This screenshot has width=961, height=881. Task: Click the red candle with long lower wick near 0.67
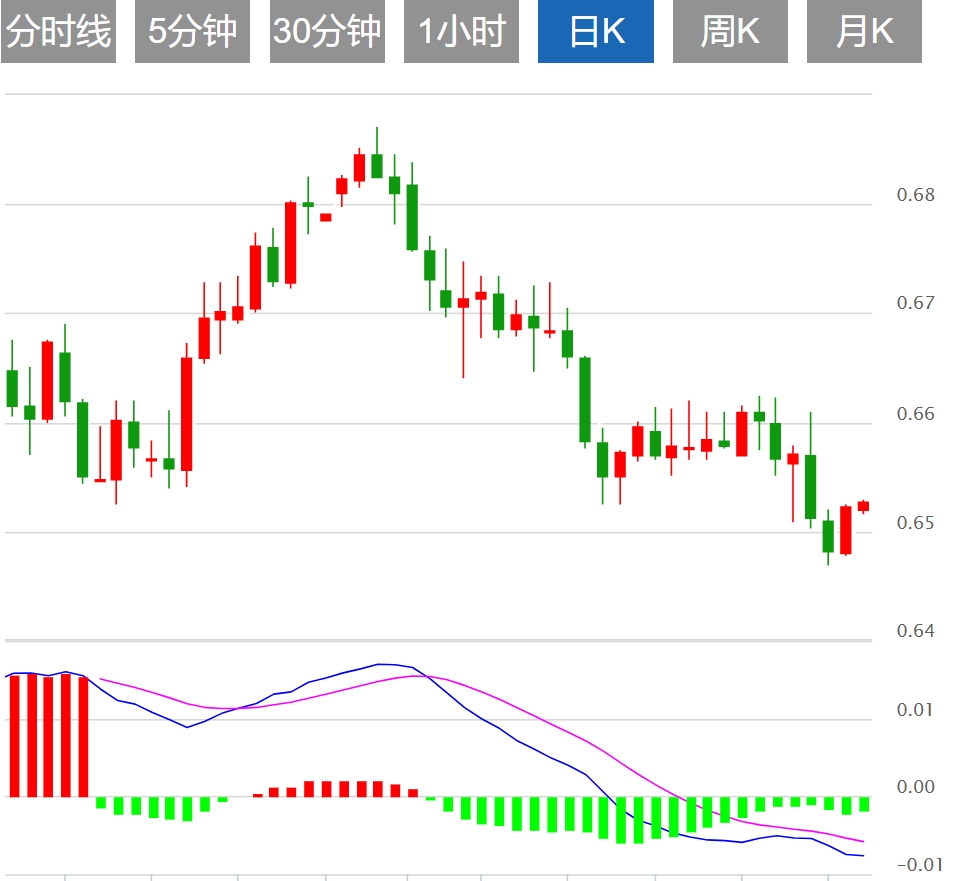[x=463, y=303]
